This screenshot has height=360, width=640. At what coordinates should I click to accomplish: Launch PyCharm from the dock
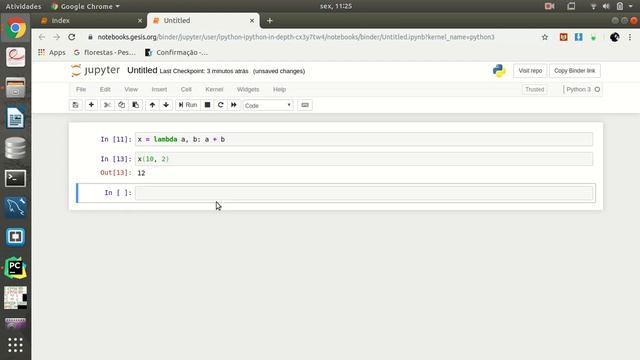(x=16, y=268)
